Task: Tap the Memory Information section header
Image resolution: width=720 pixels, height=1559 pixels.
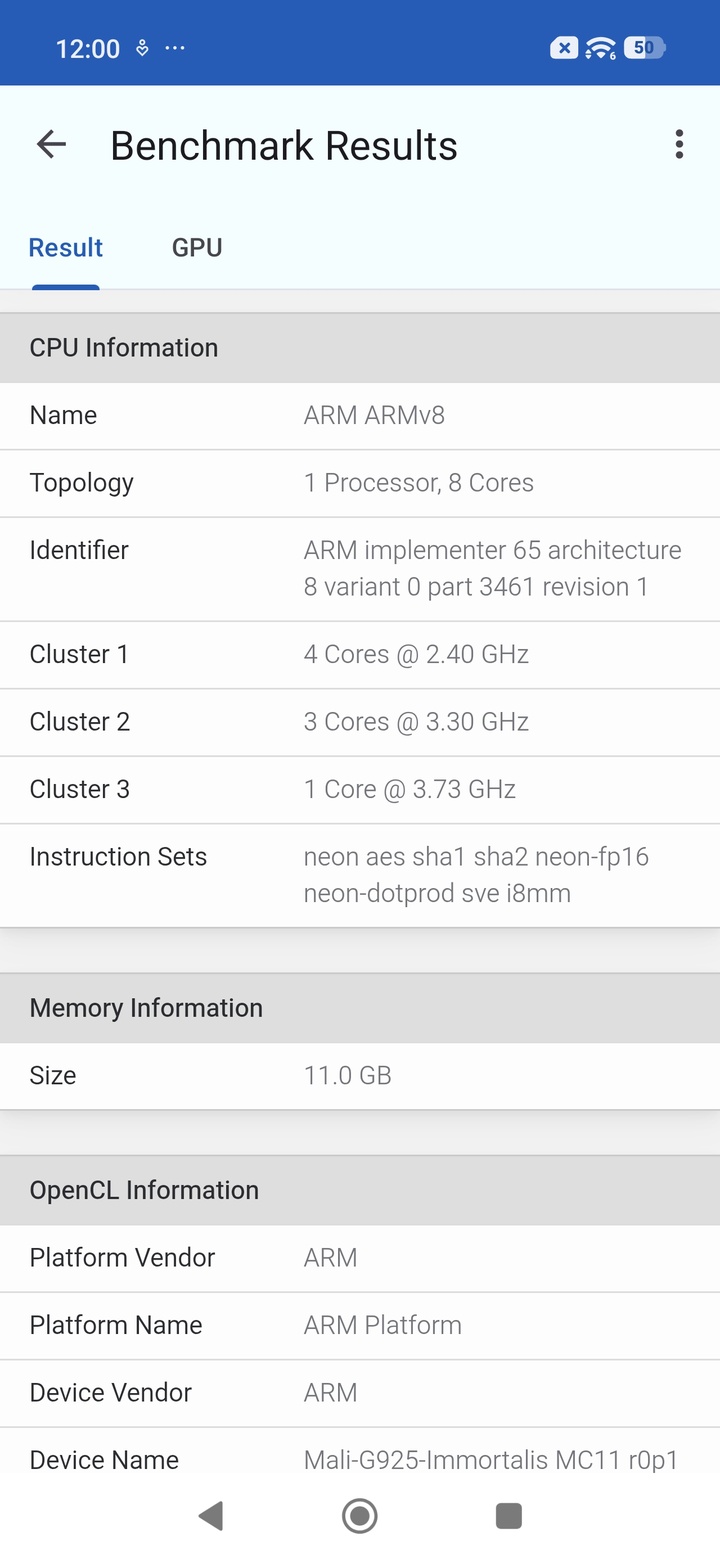Action: tap(360, 1008)
